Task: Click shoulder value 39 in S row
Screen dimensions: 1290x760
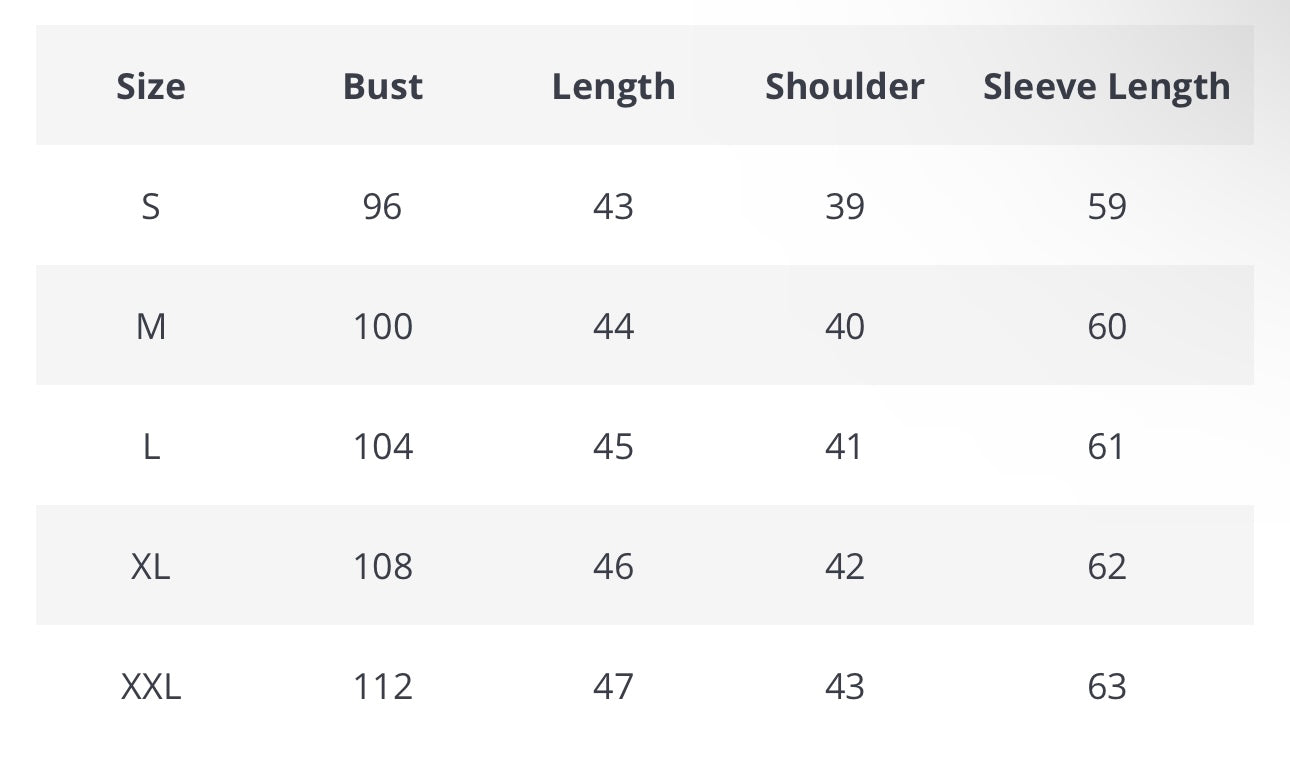Action: point(844,206)
